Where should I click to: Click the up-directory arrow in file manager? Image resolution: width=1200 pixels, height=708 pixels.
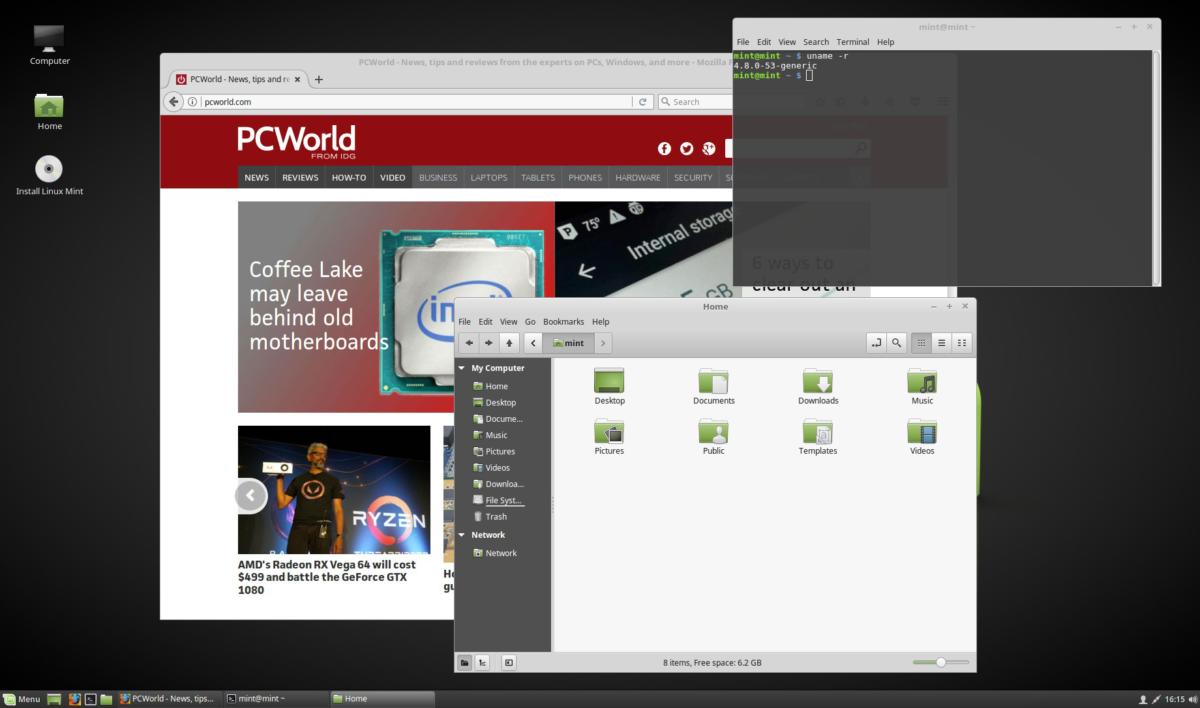[509, 343]
